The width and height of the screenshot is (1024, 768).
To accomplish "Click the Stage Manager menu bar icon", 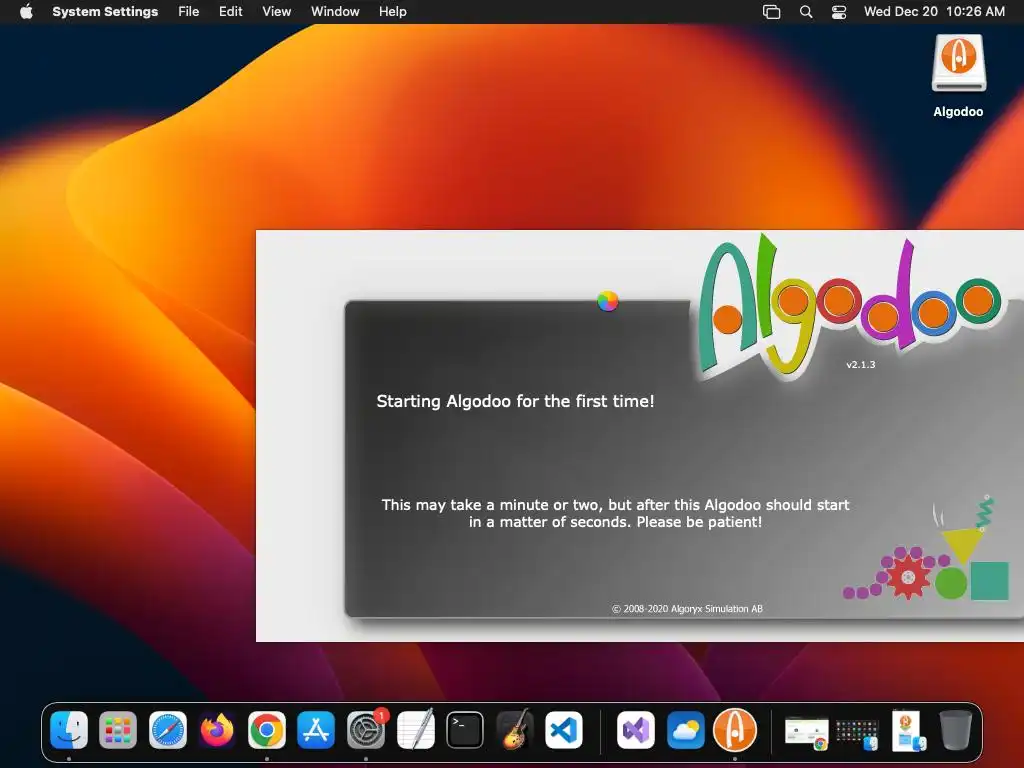I will (x=771, y=12).
